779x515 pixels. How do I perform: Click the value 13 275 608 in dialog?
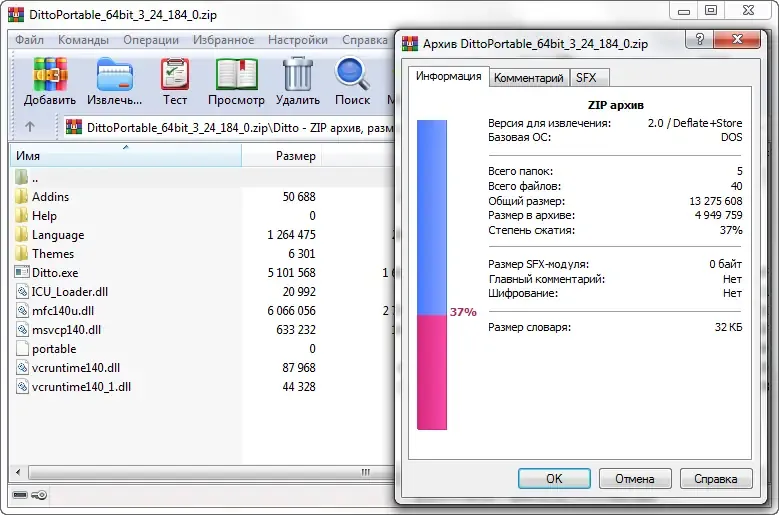click(715, 201)
